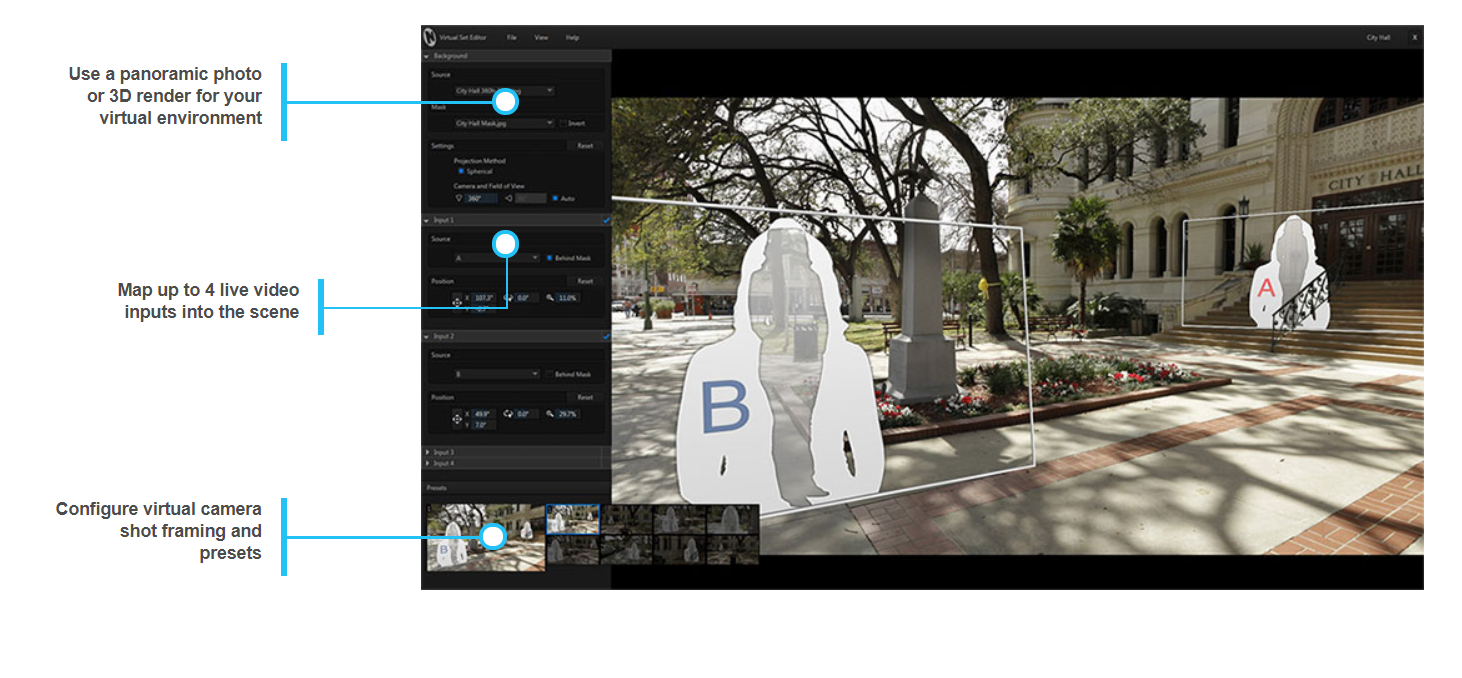Click the Projection Method label
The image size is (1462, 678).
point(479,161)
